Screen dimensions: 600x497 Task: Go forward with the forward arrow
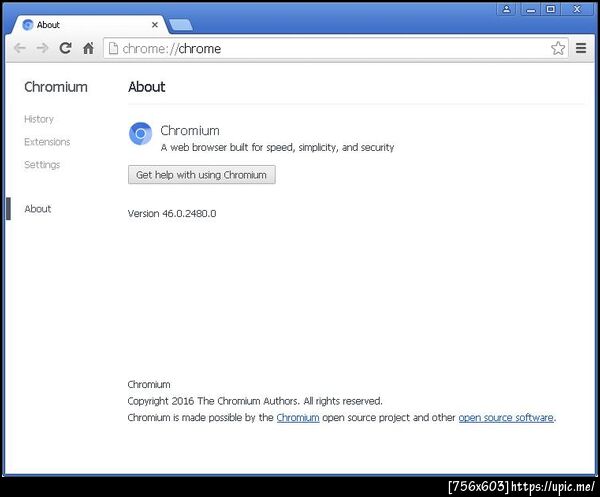[42, 48]
